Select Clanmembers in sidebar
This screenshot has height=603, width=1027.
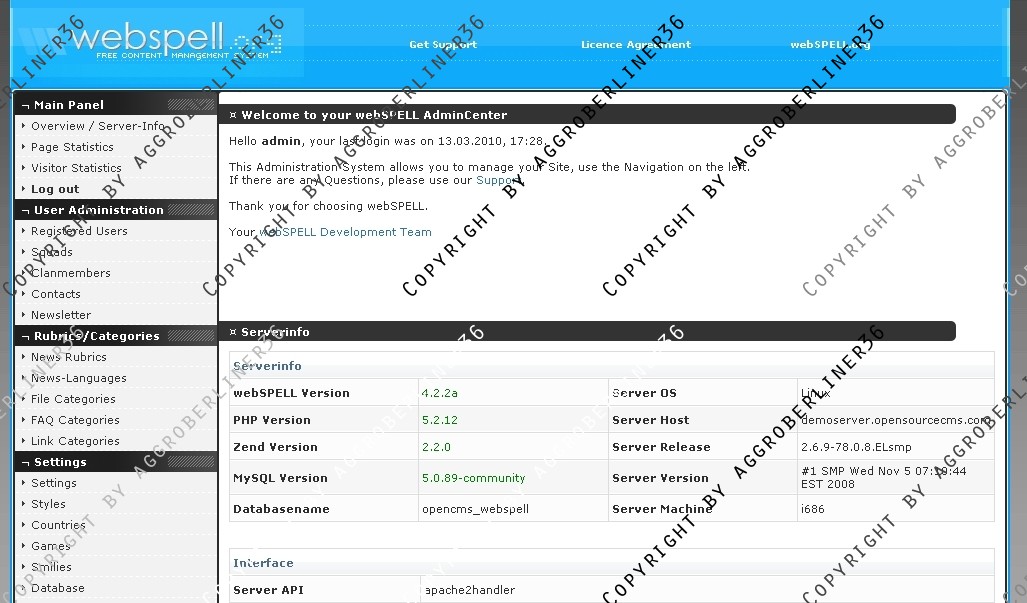[x=70, y=273]
